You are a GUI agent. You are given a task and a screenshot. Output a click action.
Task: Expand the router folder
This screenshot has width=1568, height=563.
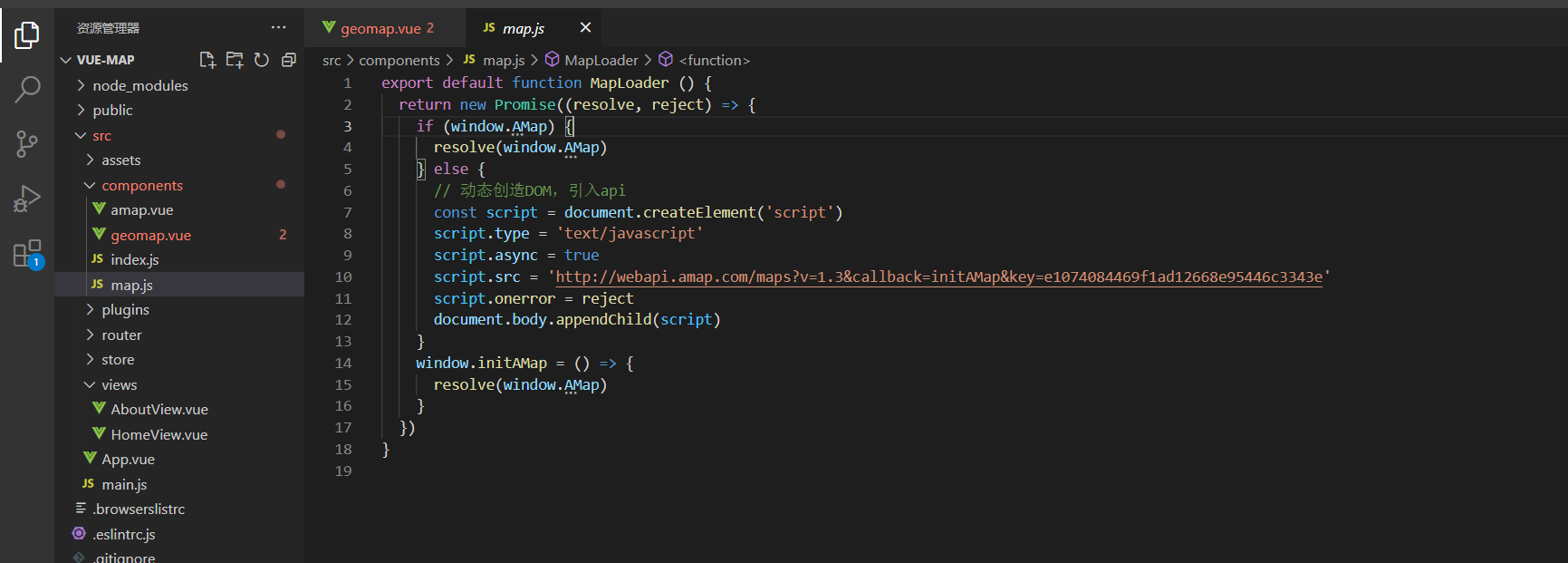(179, 335)
